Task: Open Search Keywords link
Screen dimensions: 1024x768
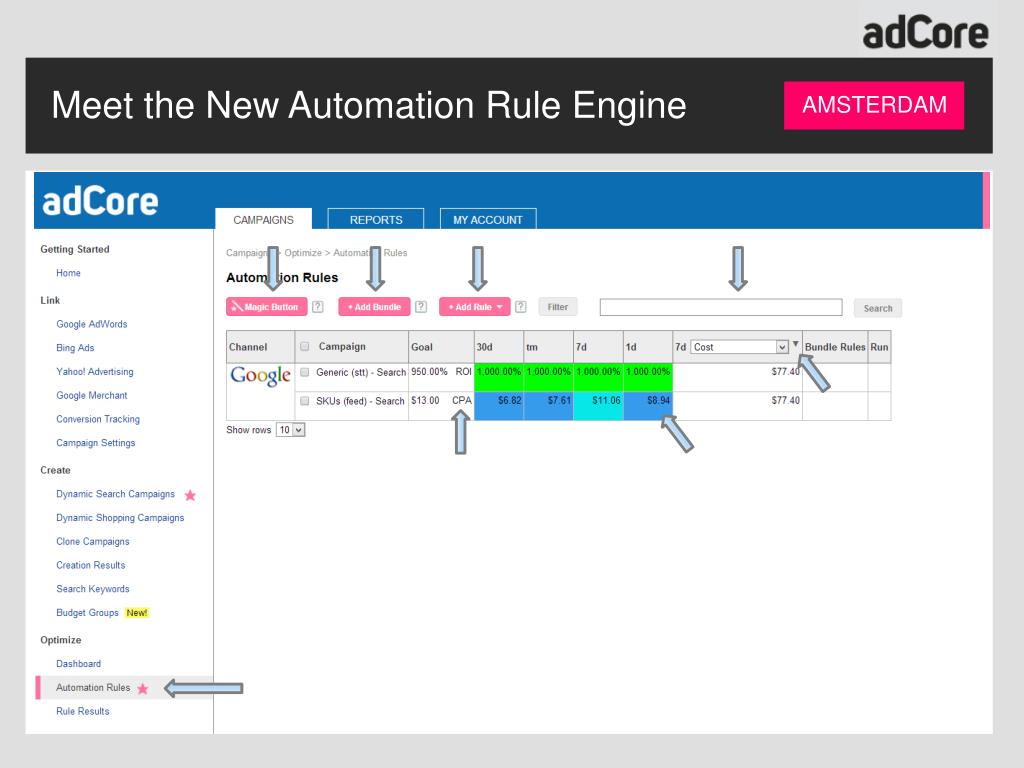Action: pos(93,589)
